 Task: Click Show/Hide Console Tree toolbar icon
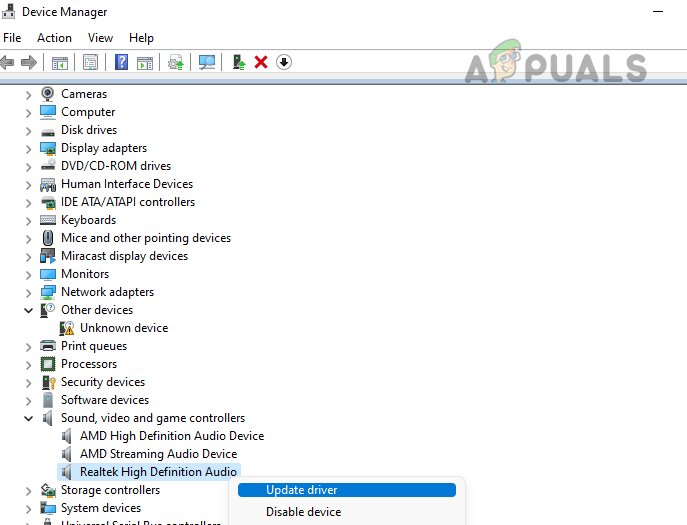60,63
